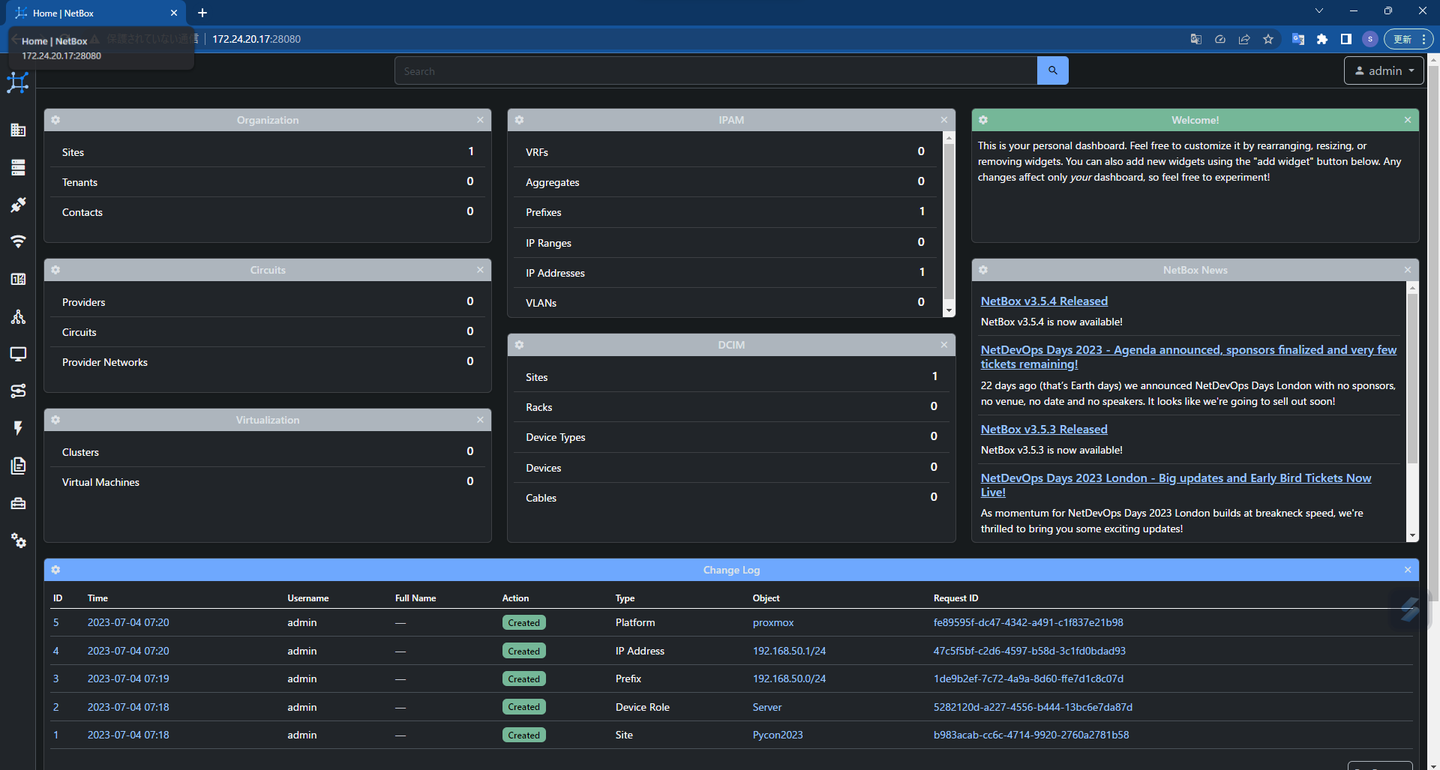Open Contacts in the Organization widget
Viewport: 1440px width, 770px height.
[82, 212]
